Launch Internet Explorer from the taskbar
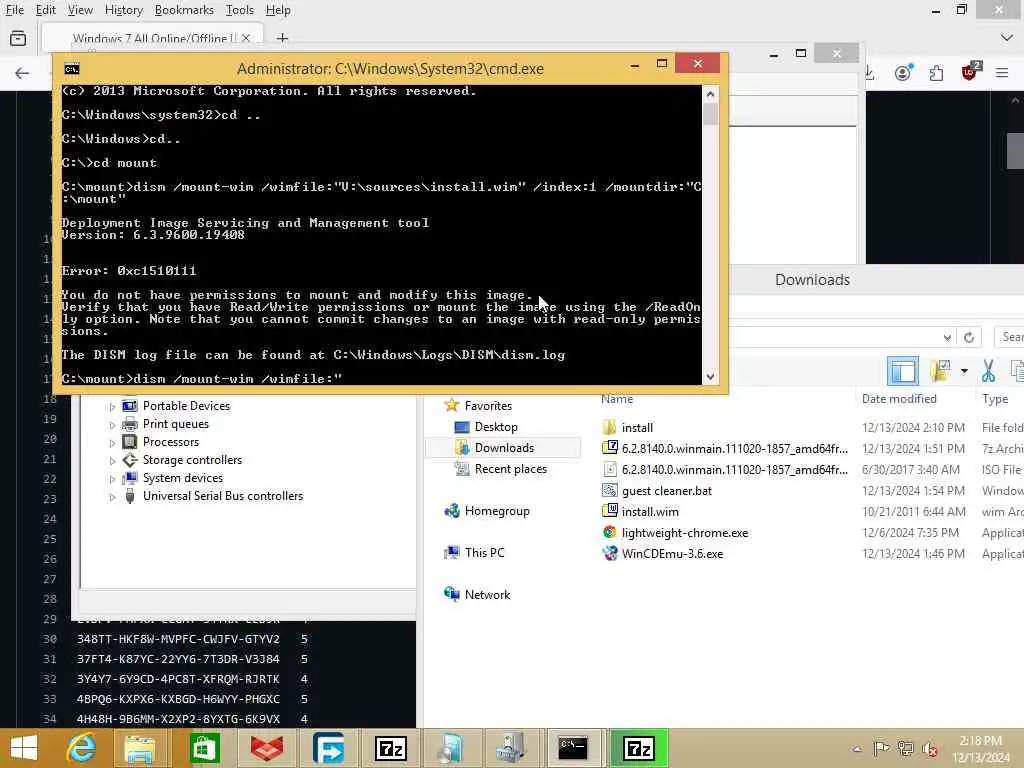 (x=82, y=748)
